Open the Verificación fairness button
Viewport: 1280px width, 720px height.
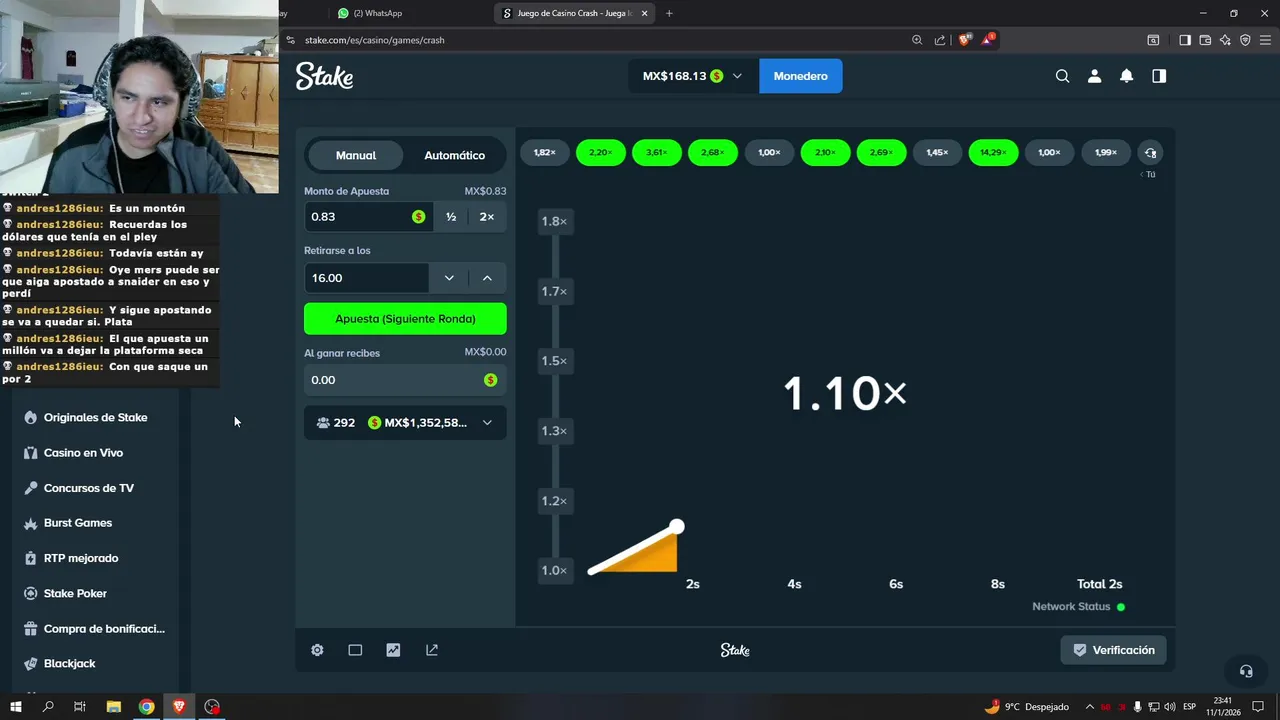click(x=1113, y=650)
